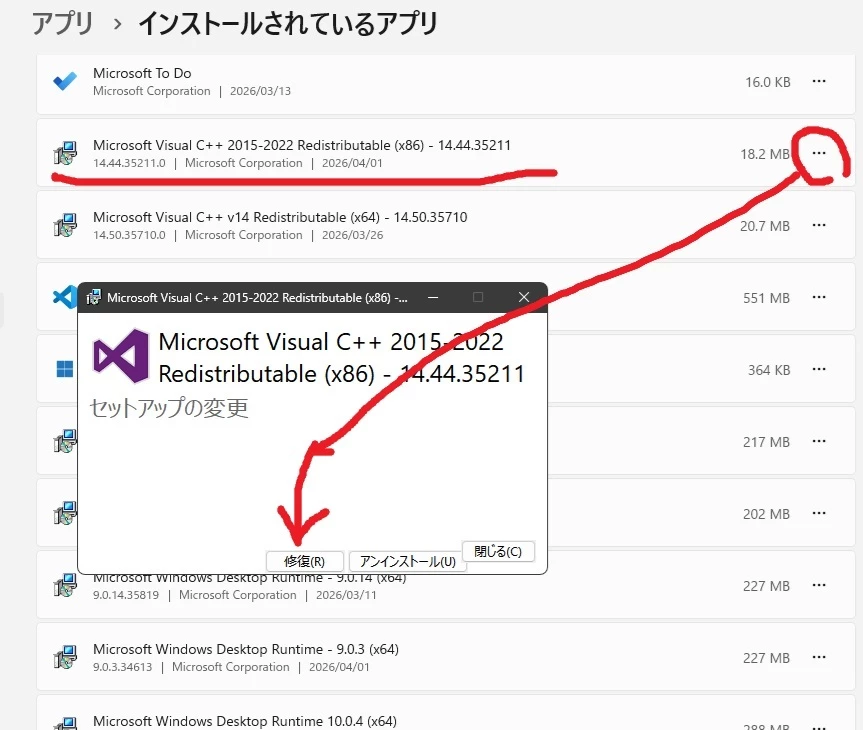Viewport: 863px width, 730px height.
Task: Click the Visual Studio logo in the setup dialog
Action: pos(121,356)
